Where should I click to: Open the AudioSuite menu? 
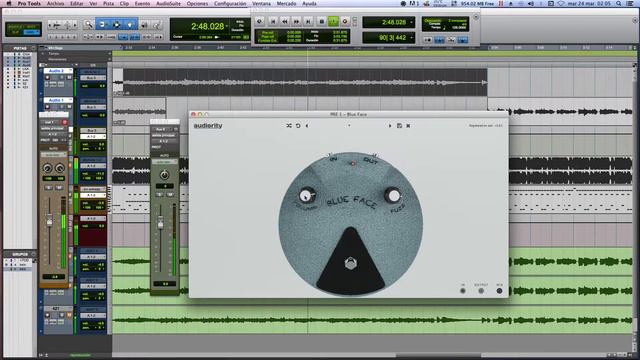pyautogui.click(x=169, y=3)
